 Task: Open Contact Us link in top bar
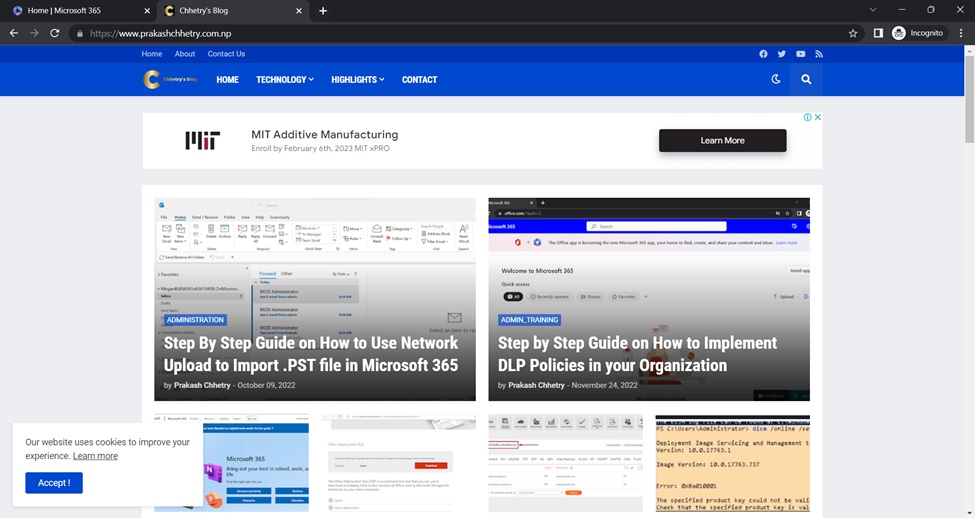click(226, 54)
